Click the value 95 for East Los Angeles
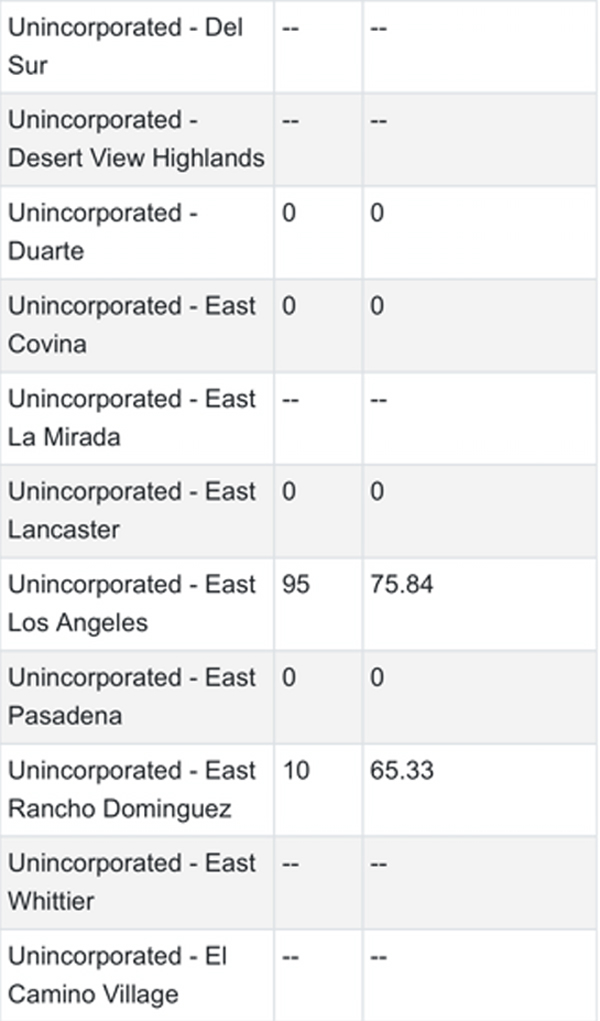 pyautogui.click(x=296, y=585)
